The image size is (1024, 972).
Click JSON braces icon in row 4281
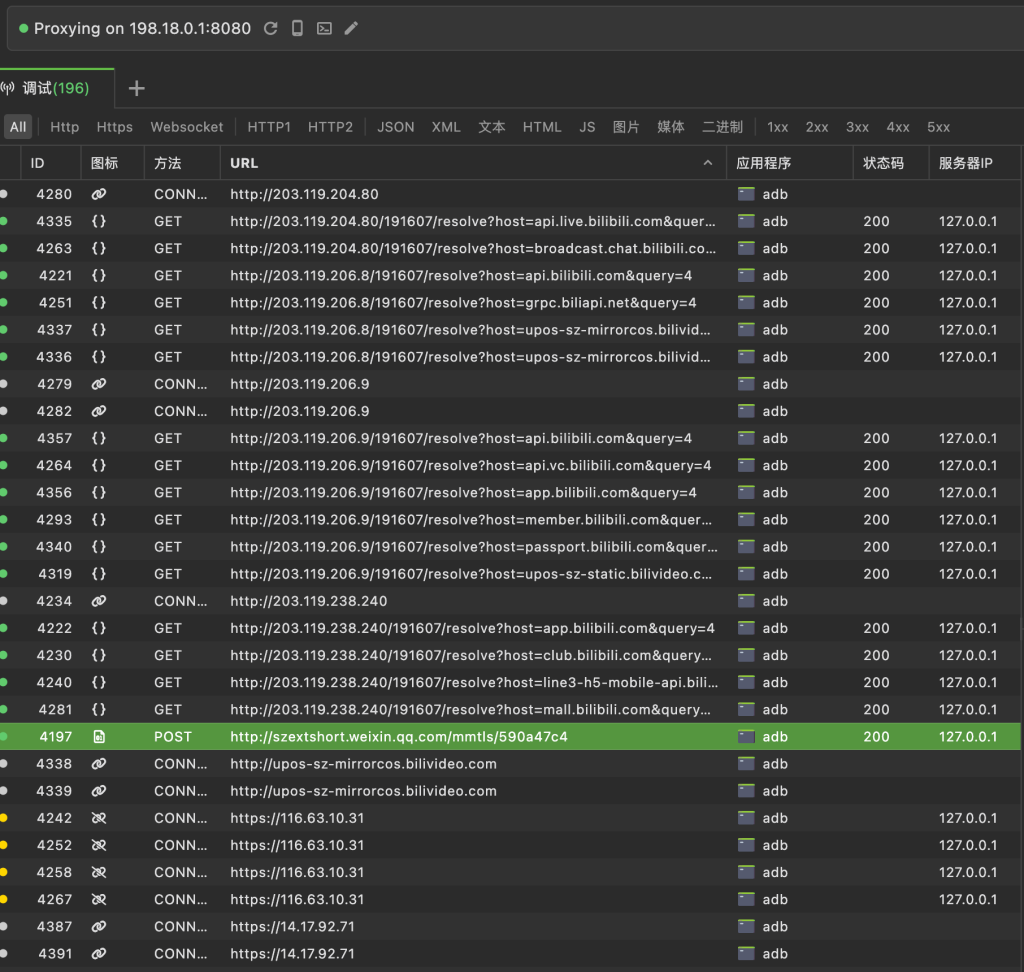[x=99, y=709]
